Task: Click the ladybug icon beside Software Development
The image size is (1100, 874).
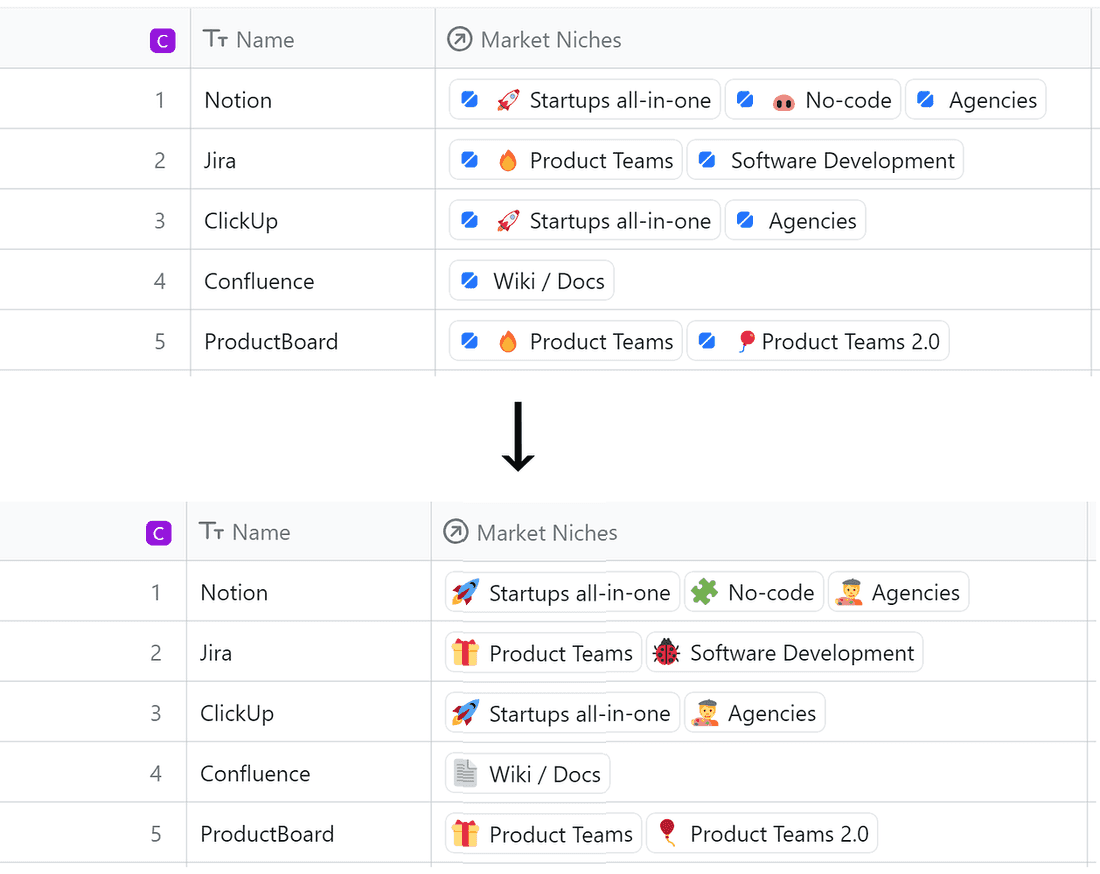Action: (x=666, y=653)
